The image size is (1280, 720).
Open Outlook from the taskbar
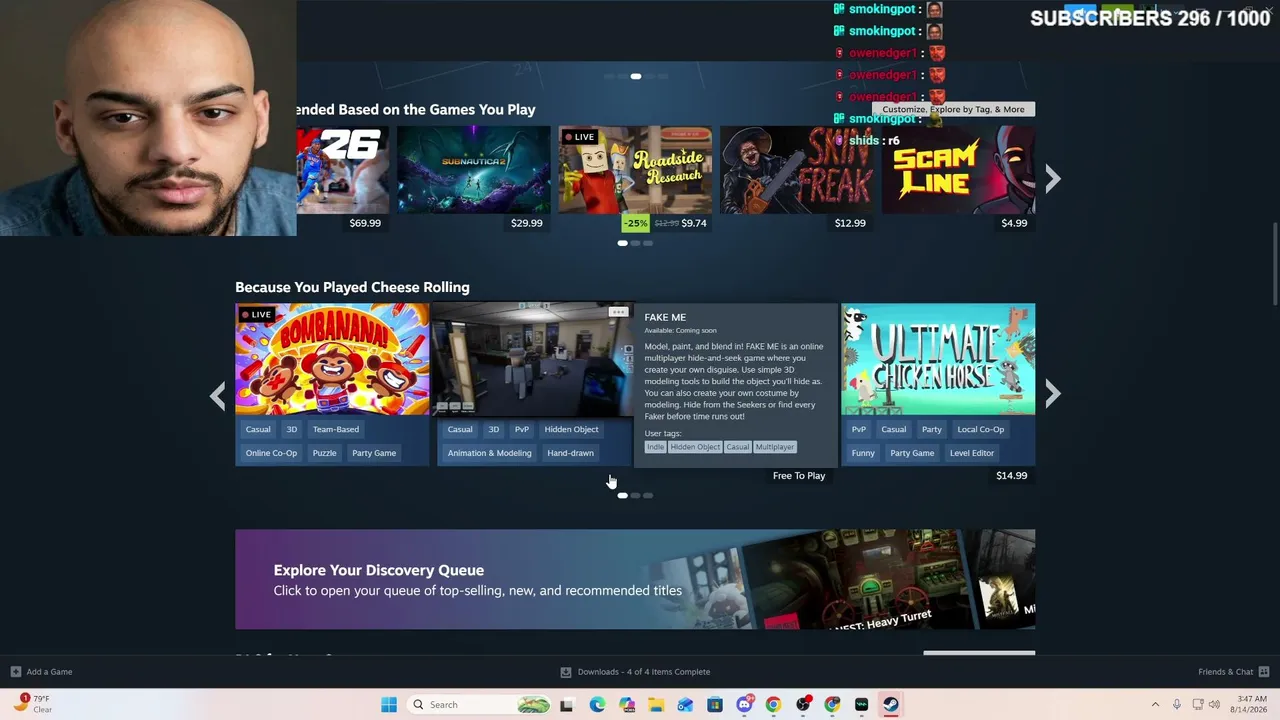tap(685, 705)
